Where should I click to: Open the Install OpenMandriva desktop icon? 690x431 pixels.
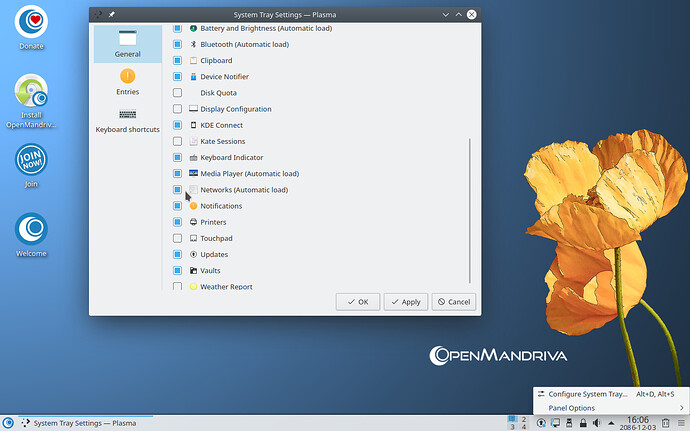click(x=31, y=101)
